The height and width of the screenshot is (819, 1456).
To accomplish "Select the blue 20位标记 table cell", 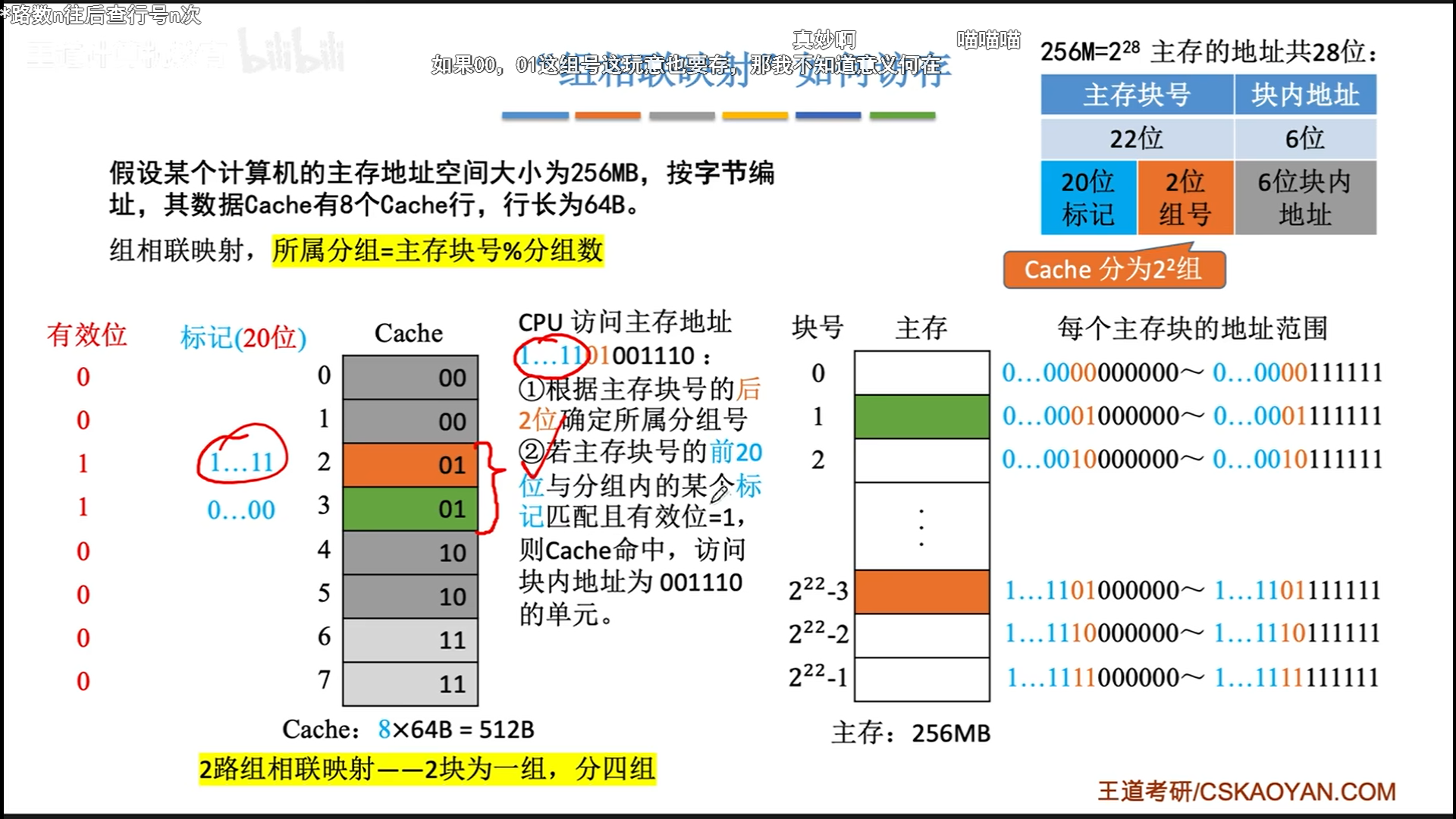I will click(x=1087, y=198).
